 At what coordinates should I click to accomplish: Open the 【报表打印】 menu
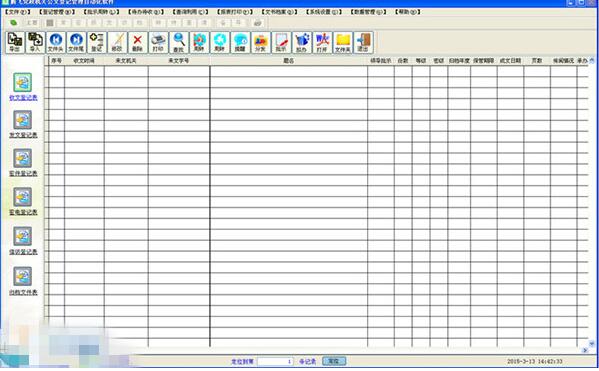coord(235,12)
